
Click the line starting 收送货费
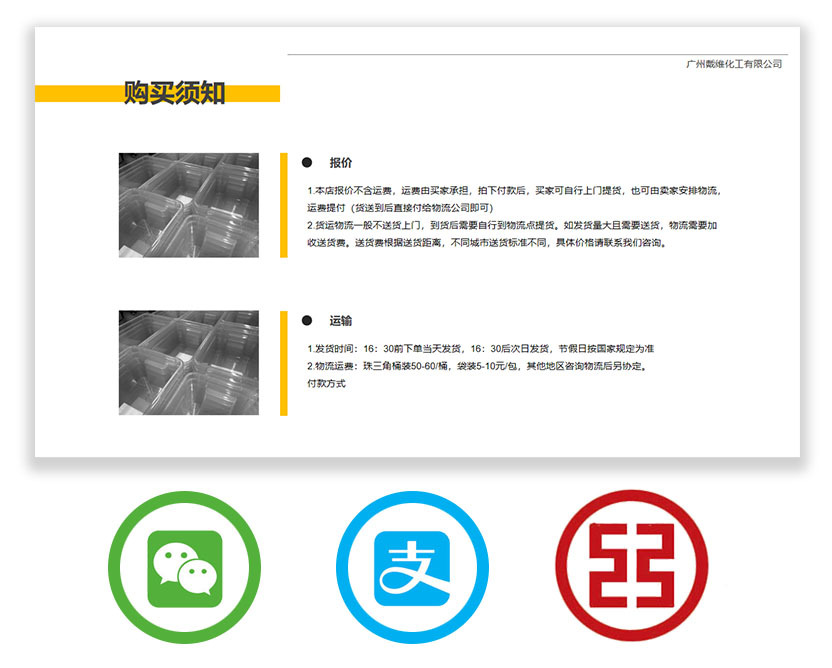487,243
